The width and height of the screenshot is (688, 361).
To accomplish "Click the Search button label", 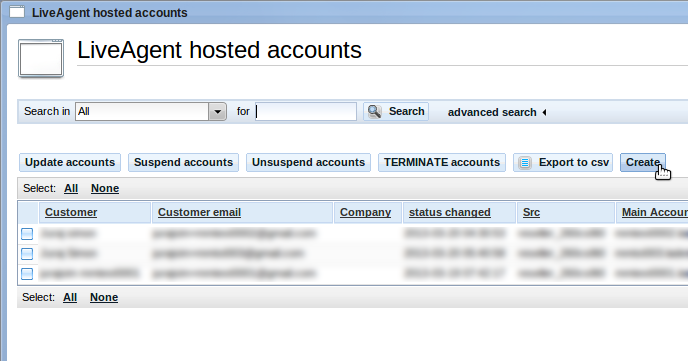I will [x=406, y=111].
